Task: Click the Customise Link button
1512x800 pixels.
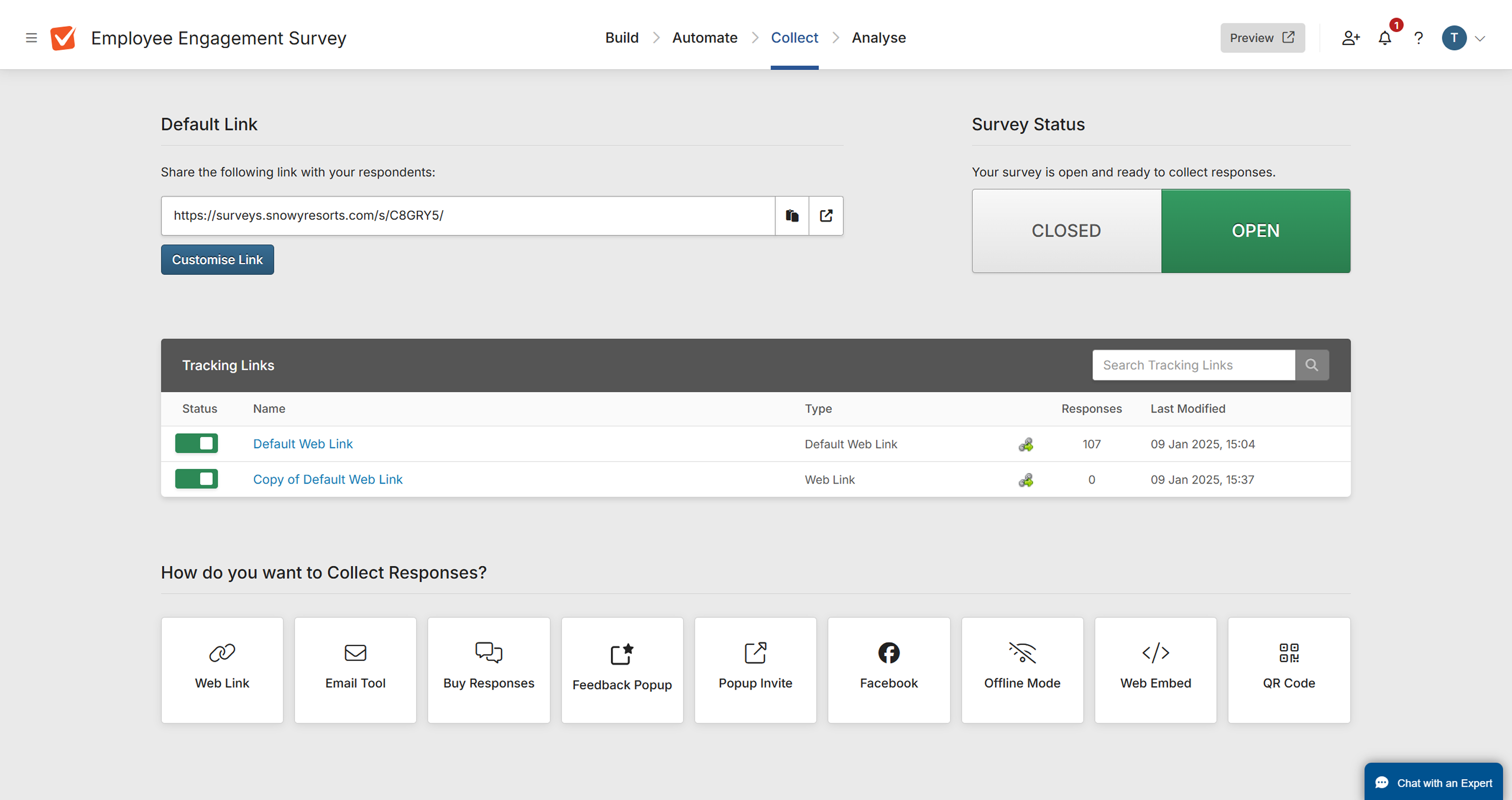Action: click(x=217, y=260)
